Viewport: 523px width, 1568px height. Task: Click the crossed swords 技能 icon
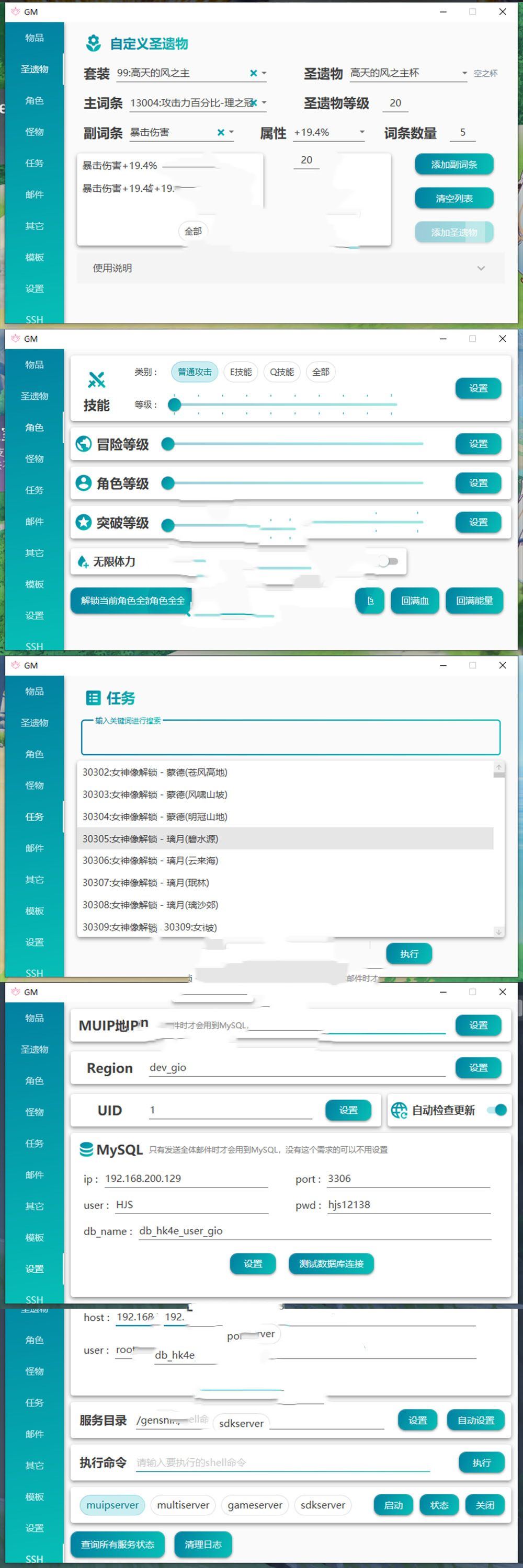pyautogui.click(x=96, y=379)
